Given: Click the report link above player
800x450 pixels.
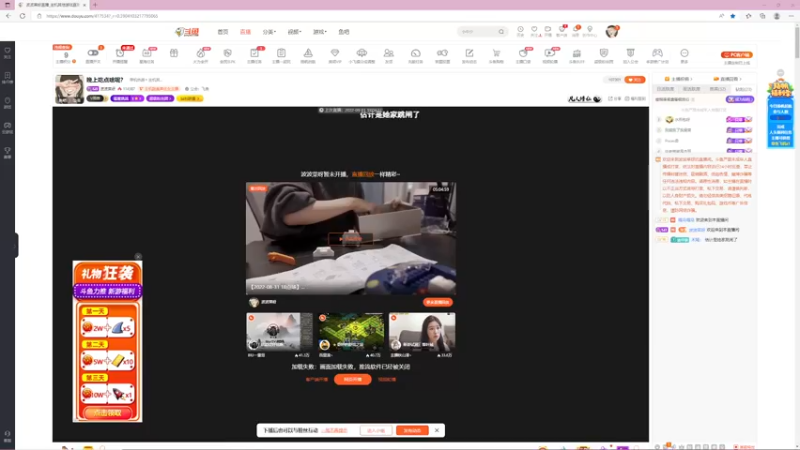Looking at the screenshot, I should 635,98.
